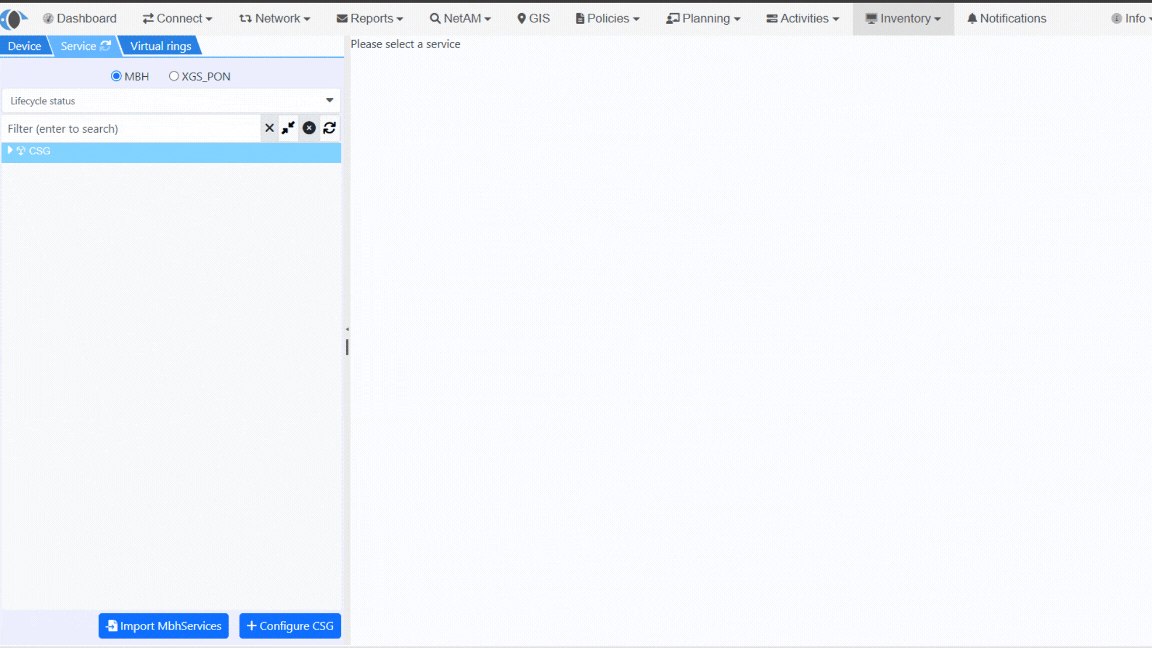The width and height of the screenshot is (1152, 648).
Task: Switch to the Device tab
Action: pos(24,46)
